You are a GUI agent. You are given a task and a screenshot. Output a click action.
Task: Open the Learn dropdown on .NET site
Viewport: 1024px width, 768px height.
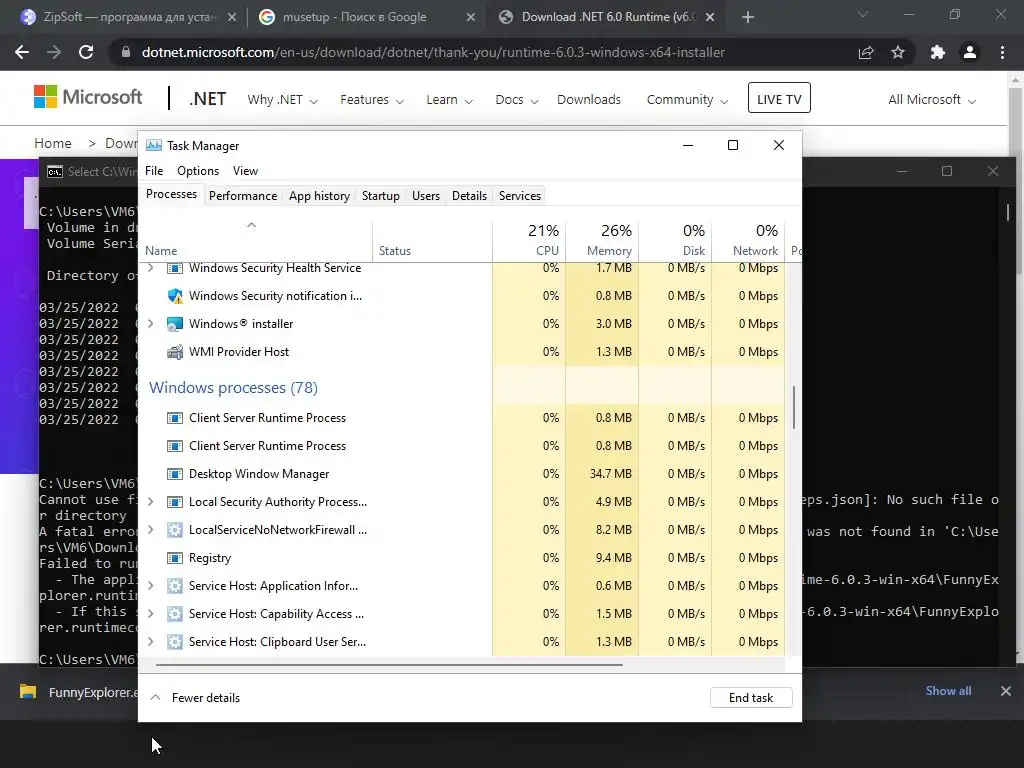pos(449,100)
